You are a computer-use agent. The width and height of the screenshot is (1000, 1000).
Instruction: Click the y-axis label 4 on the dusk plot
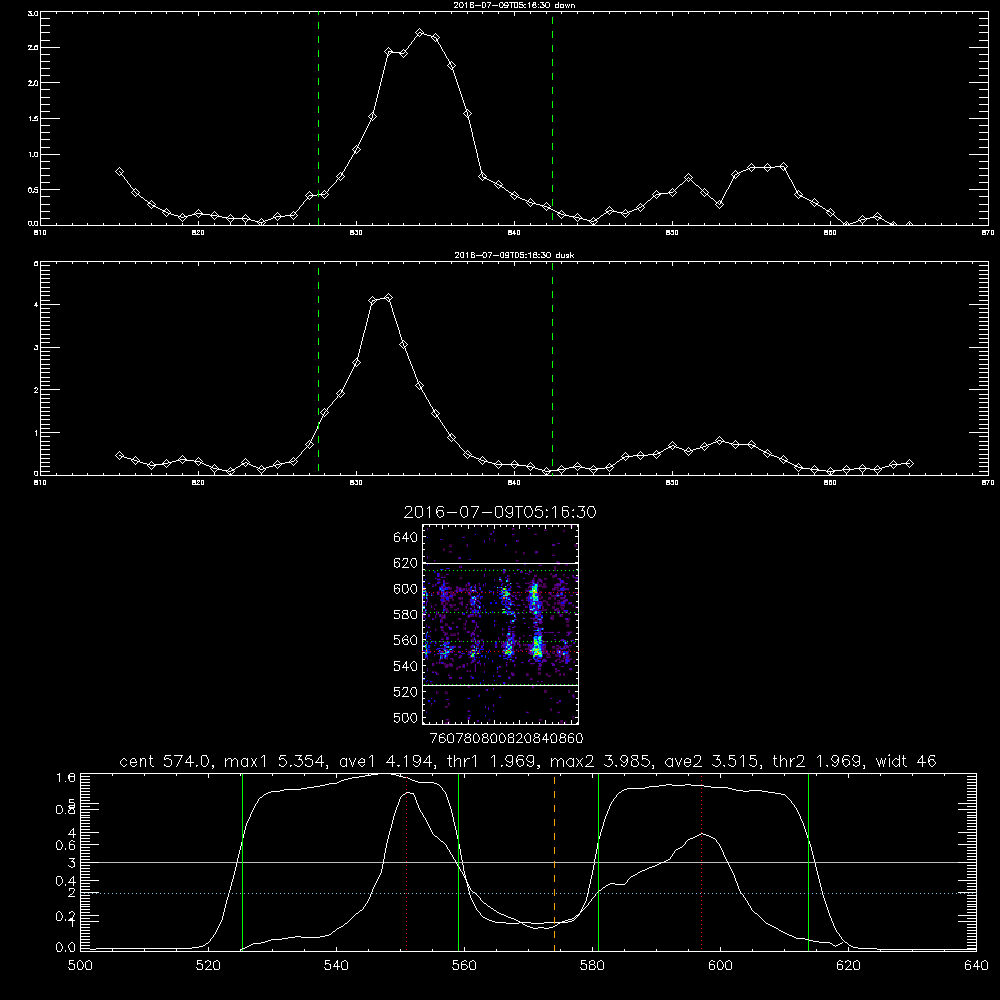[36, 304]
